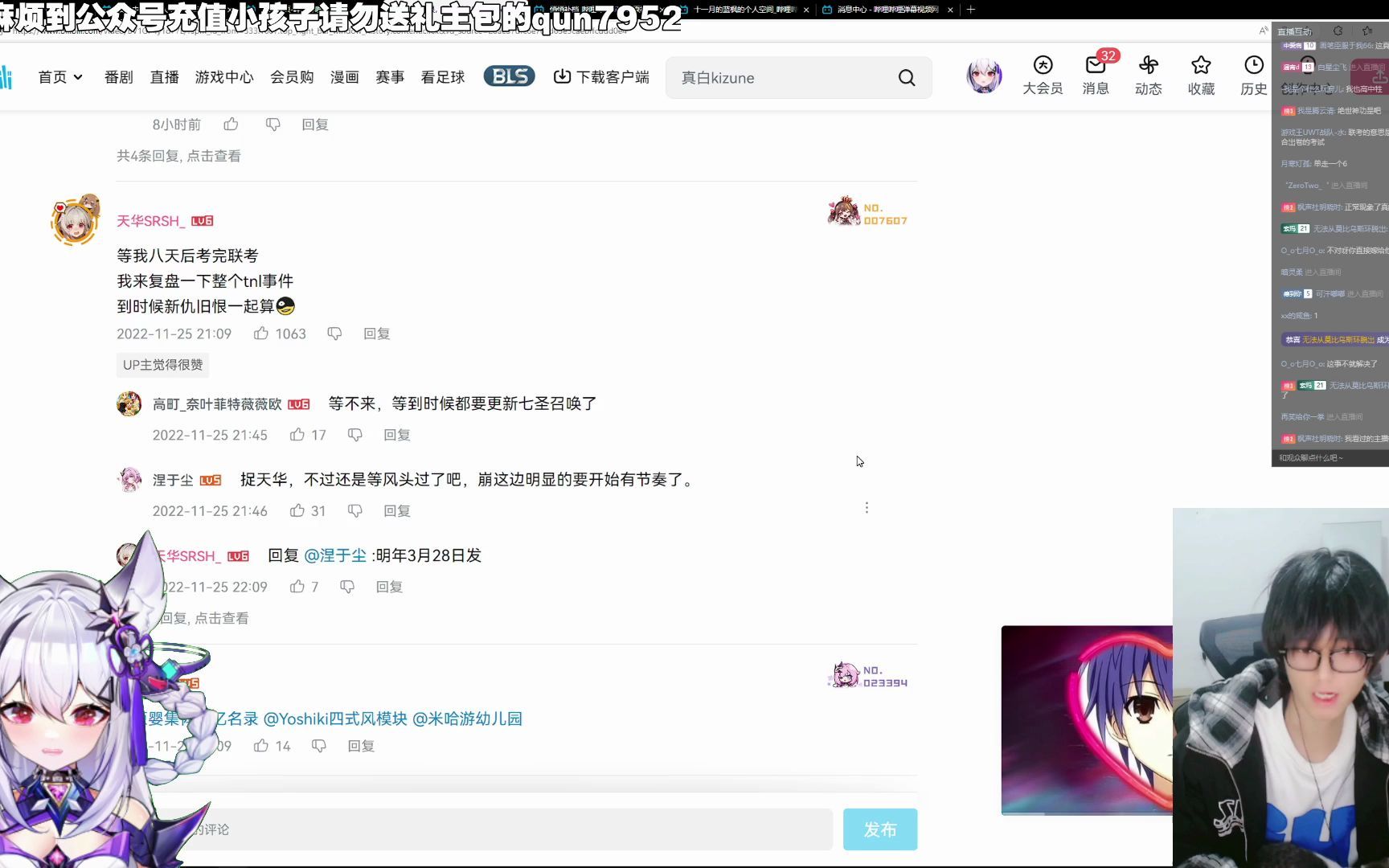Open the 漫画 navigation item
This screenshot has height=868, width=1389.
click(344, 77)
